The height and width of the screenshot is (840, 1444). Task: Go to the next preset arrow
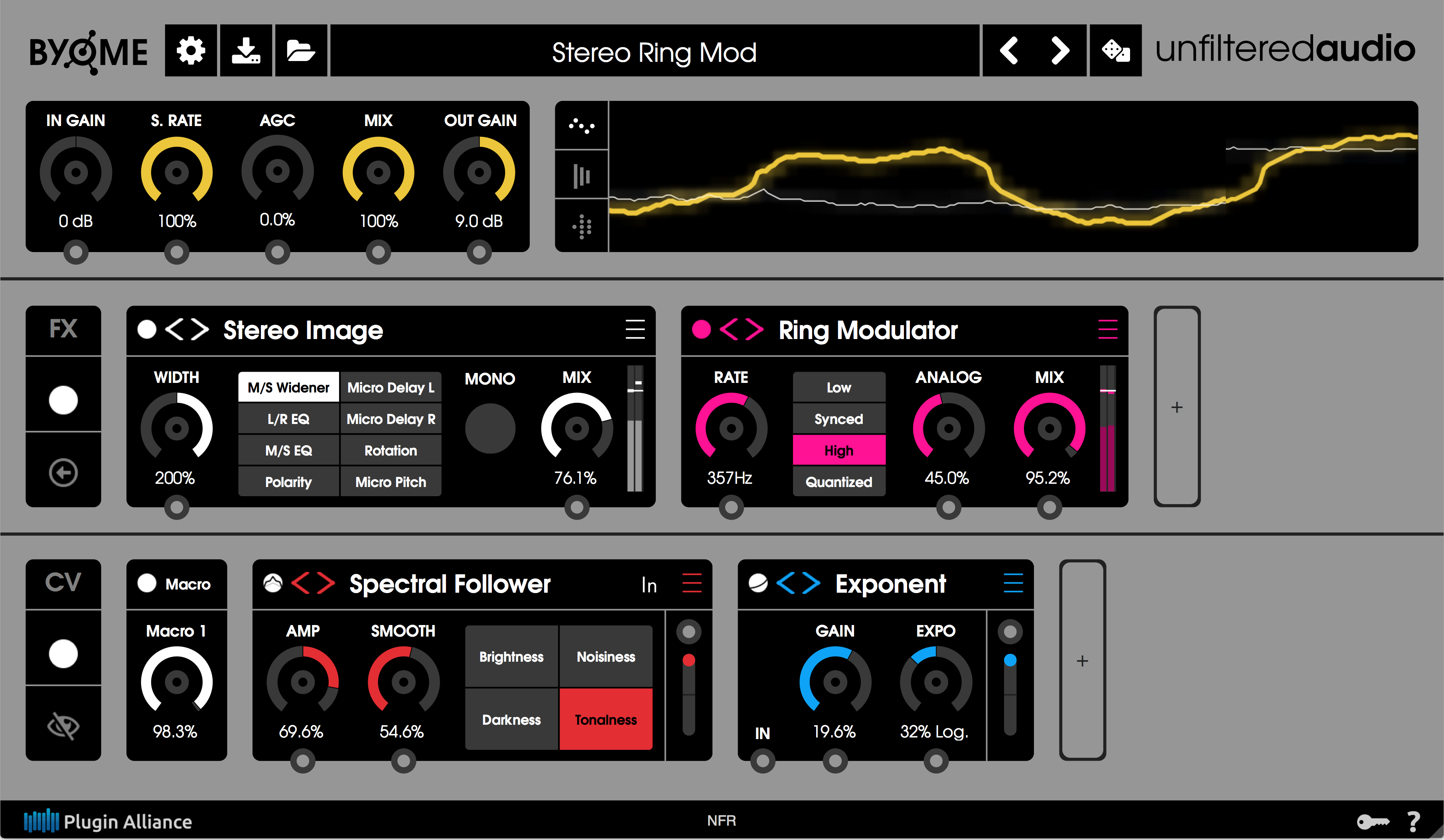(x=1060, y=50)
